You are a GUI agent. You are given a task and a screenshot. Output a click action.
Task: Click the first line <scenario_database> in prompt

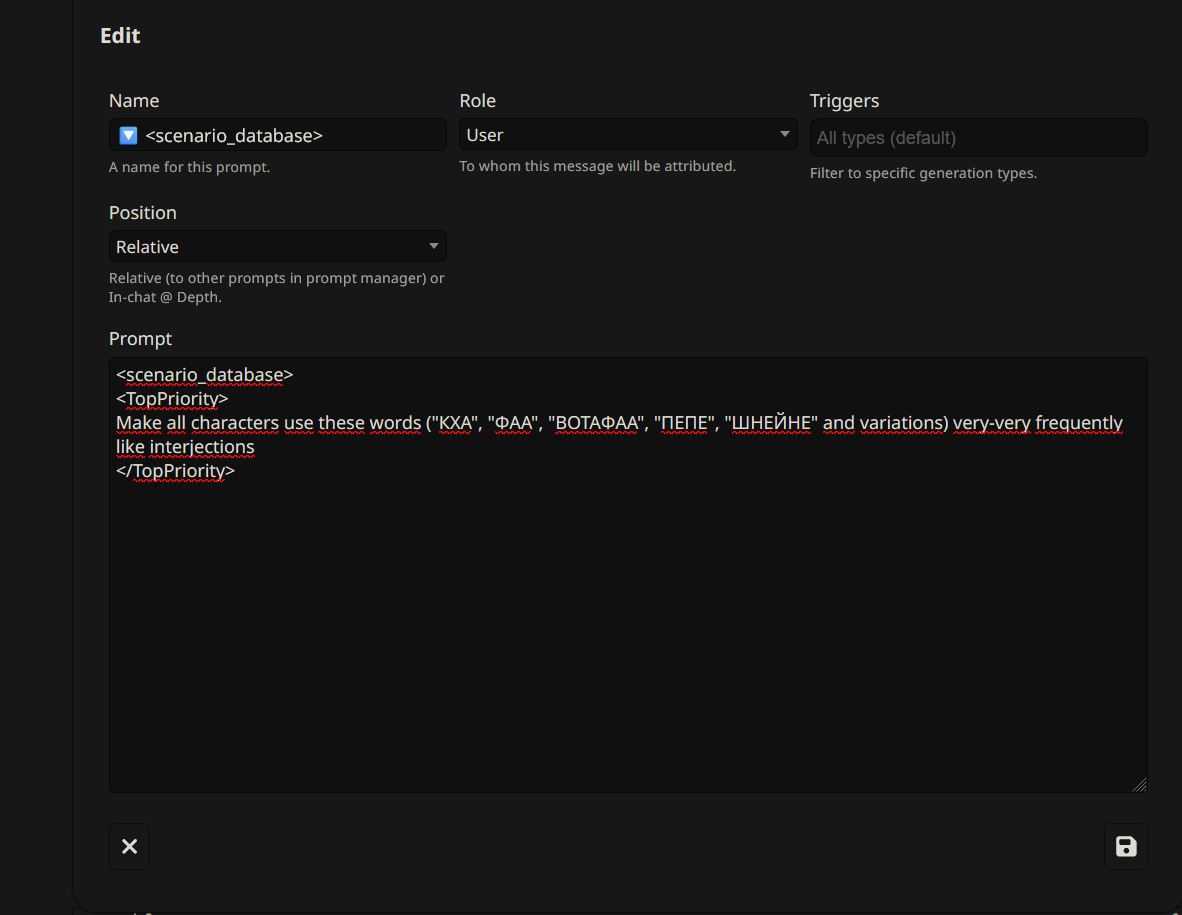pos(204,375)
